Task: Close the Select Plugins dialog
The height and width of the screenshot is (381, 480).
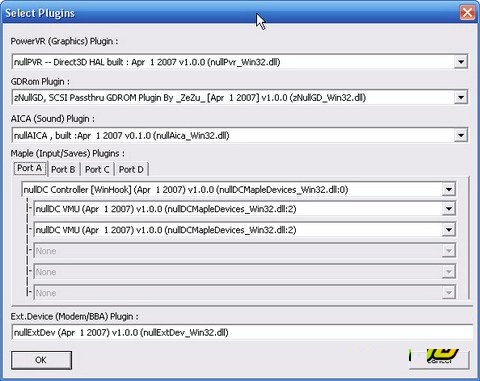Action: click(467, 13)
